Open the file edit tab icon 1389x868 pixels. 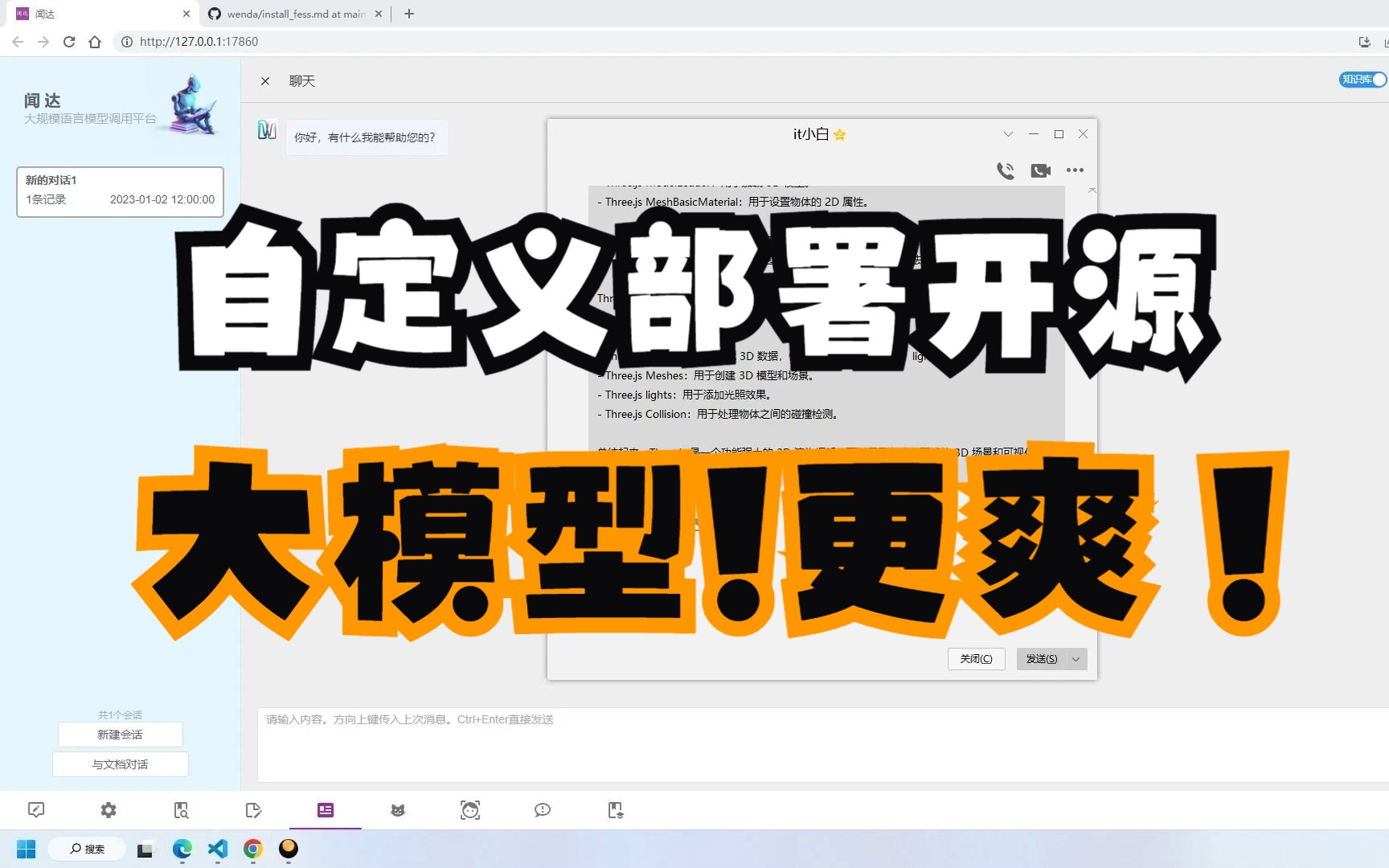pos(253,810)
